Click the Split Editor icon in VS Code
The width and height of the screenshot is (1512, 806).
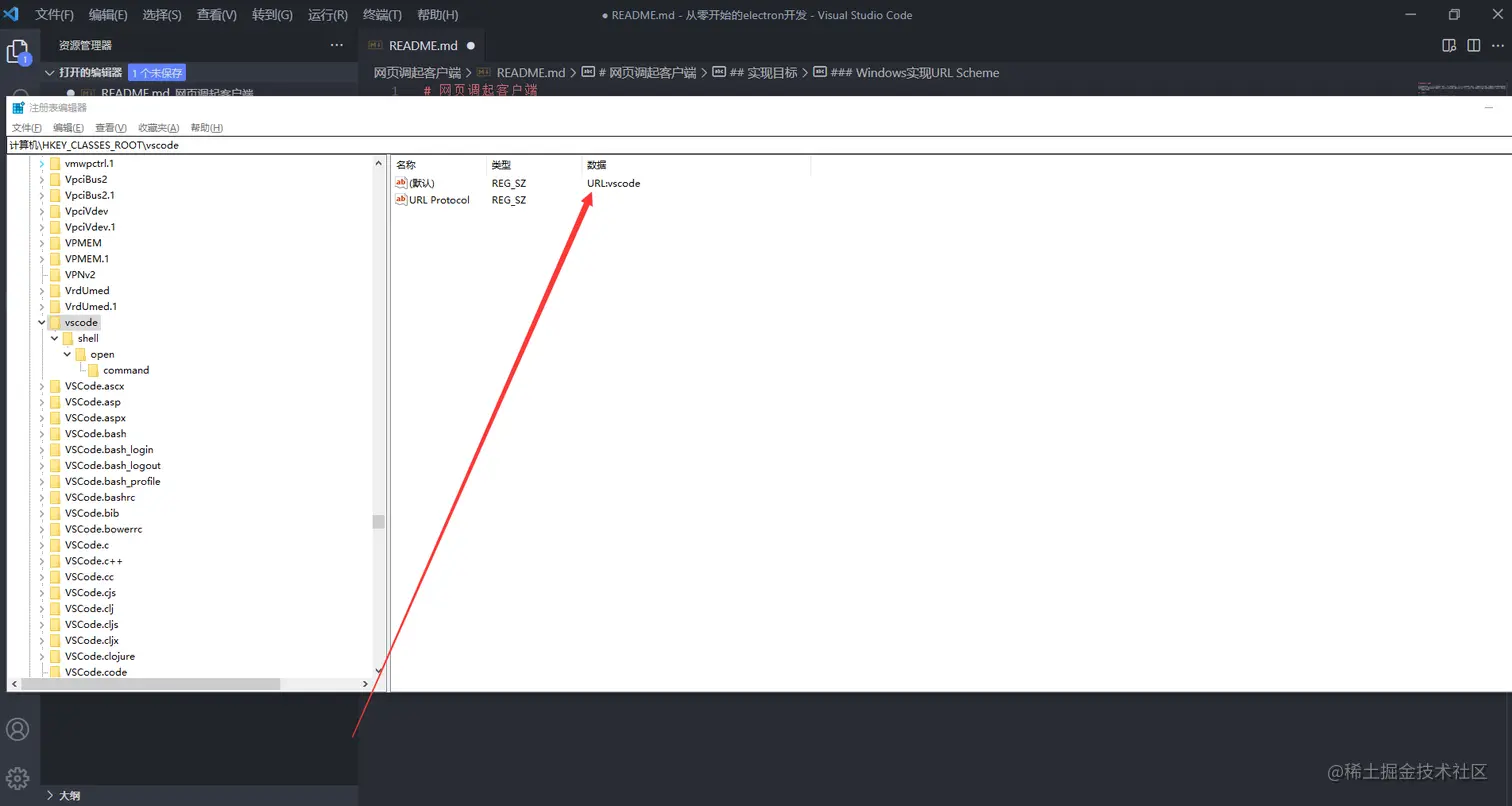pyautogui.click(x=1473, y=45)
